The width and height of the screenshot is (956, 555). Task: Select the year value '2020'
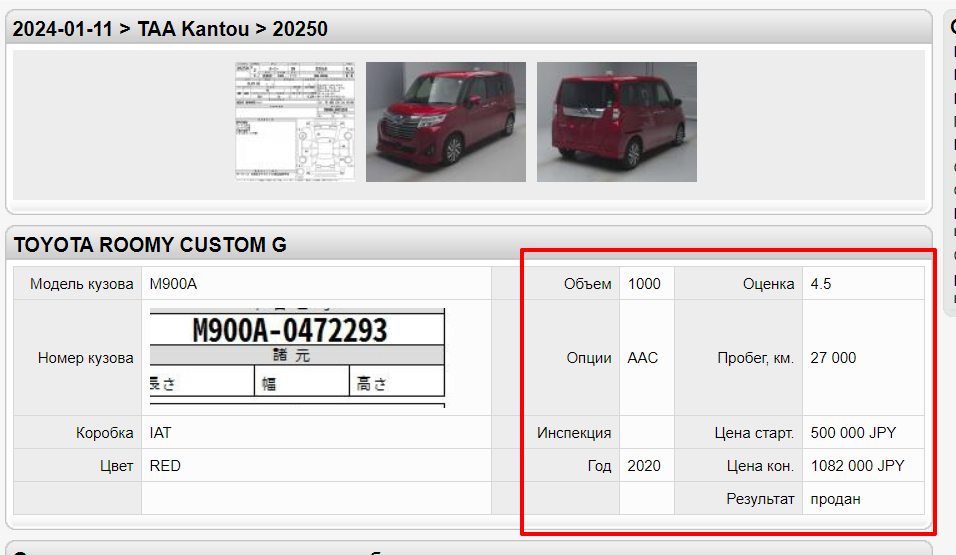point(644,466)
